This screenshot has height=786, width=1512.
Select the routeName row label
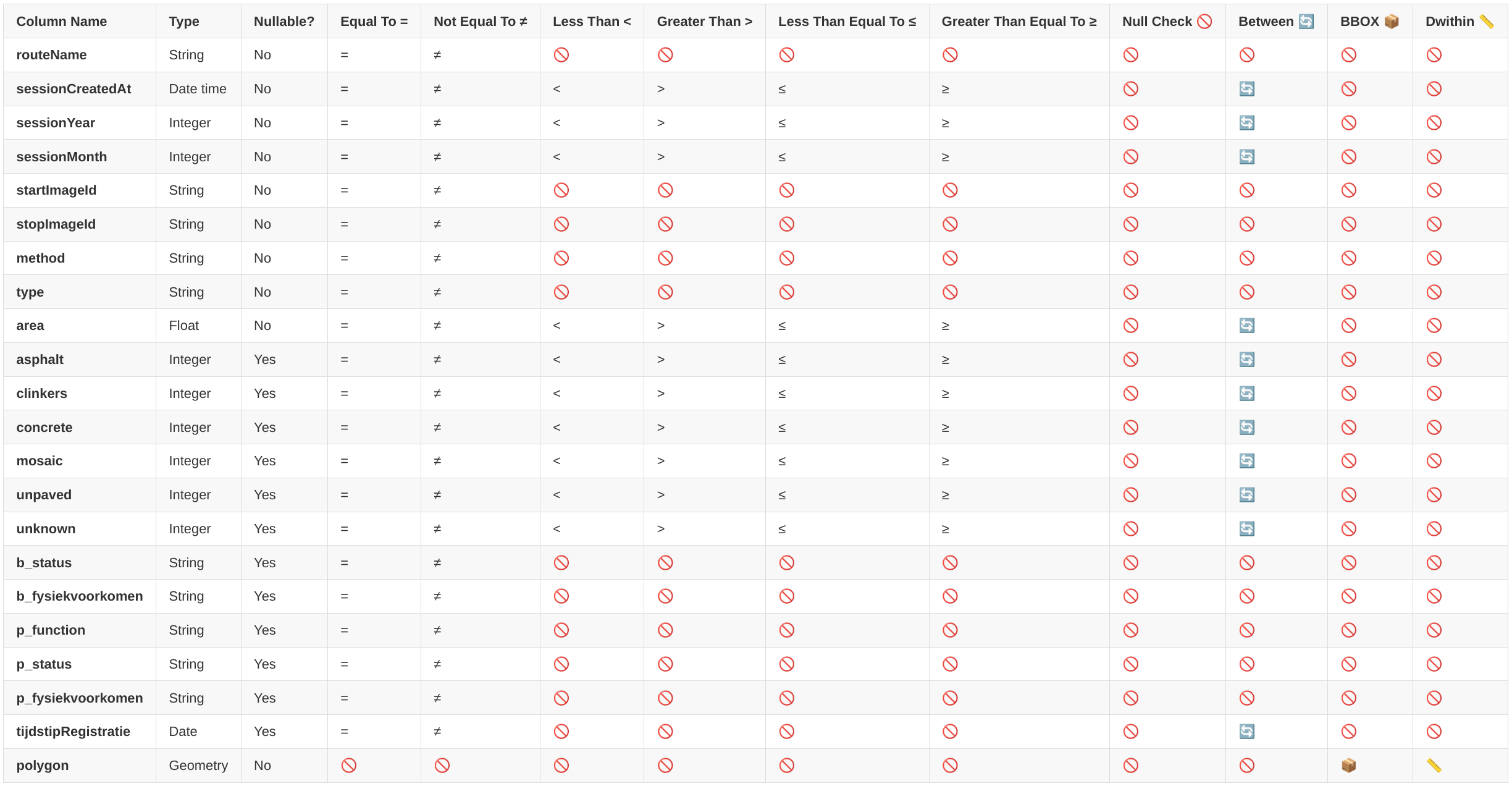coord(51,55)
